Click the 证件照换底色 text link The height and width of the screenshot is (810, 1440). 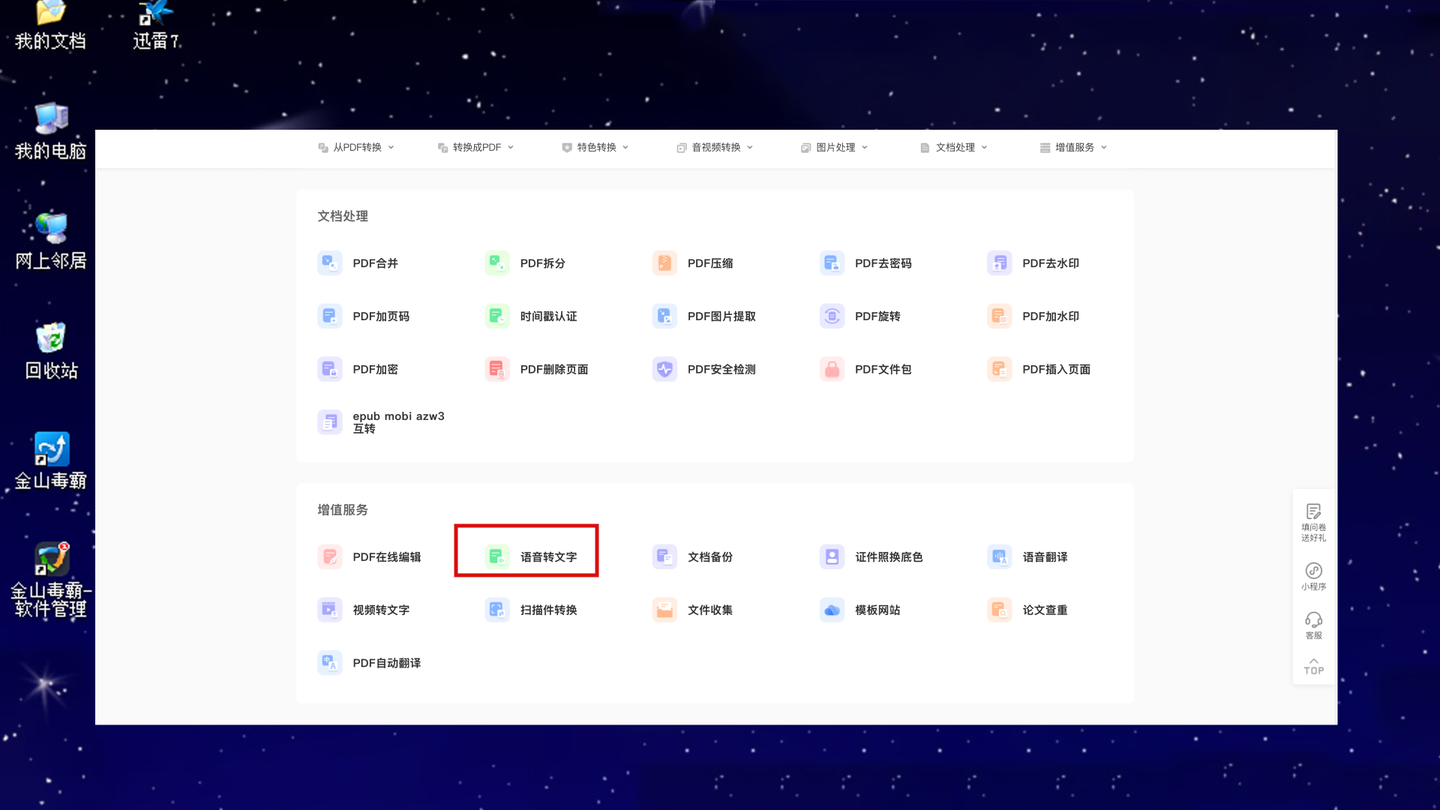889,557
